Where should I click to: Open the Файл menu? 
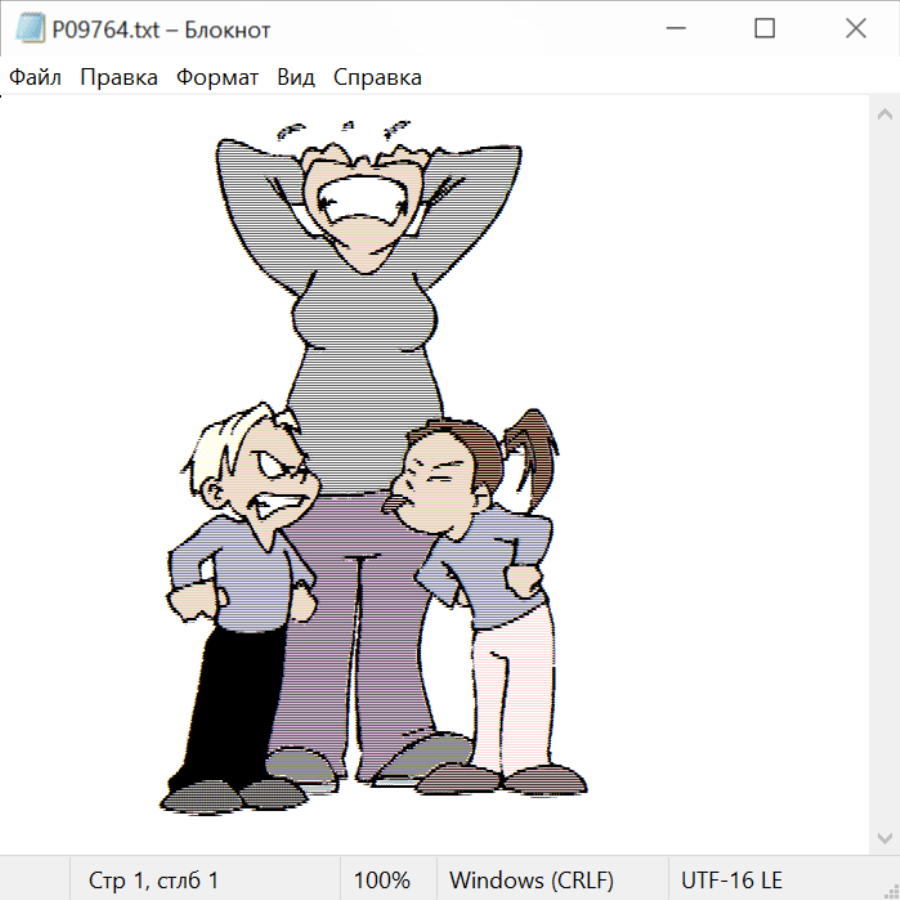click(x=36, y=77)
